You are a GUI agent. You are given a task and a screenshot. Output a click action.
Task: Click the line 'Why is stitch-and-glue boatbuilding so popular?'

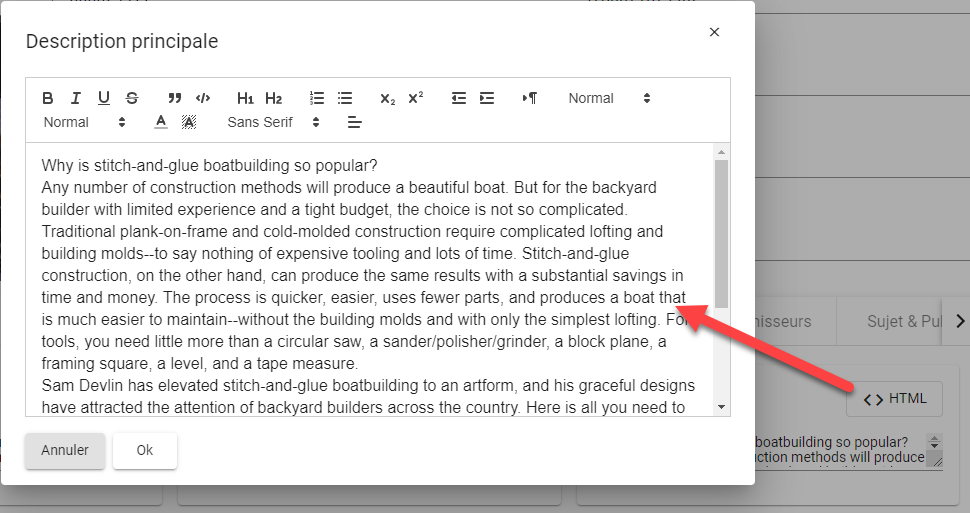[209, 165]
